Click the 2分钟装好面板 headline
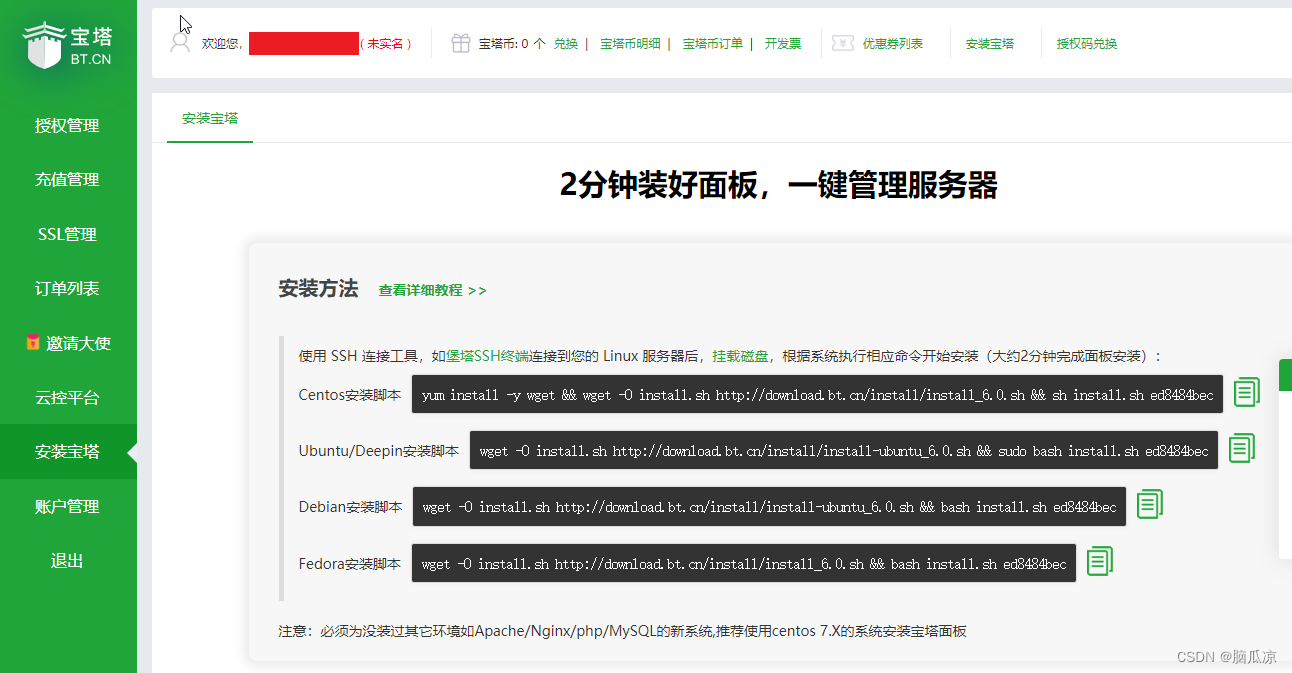The image size is (1292, 673). (778, 185)
